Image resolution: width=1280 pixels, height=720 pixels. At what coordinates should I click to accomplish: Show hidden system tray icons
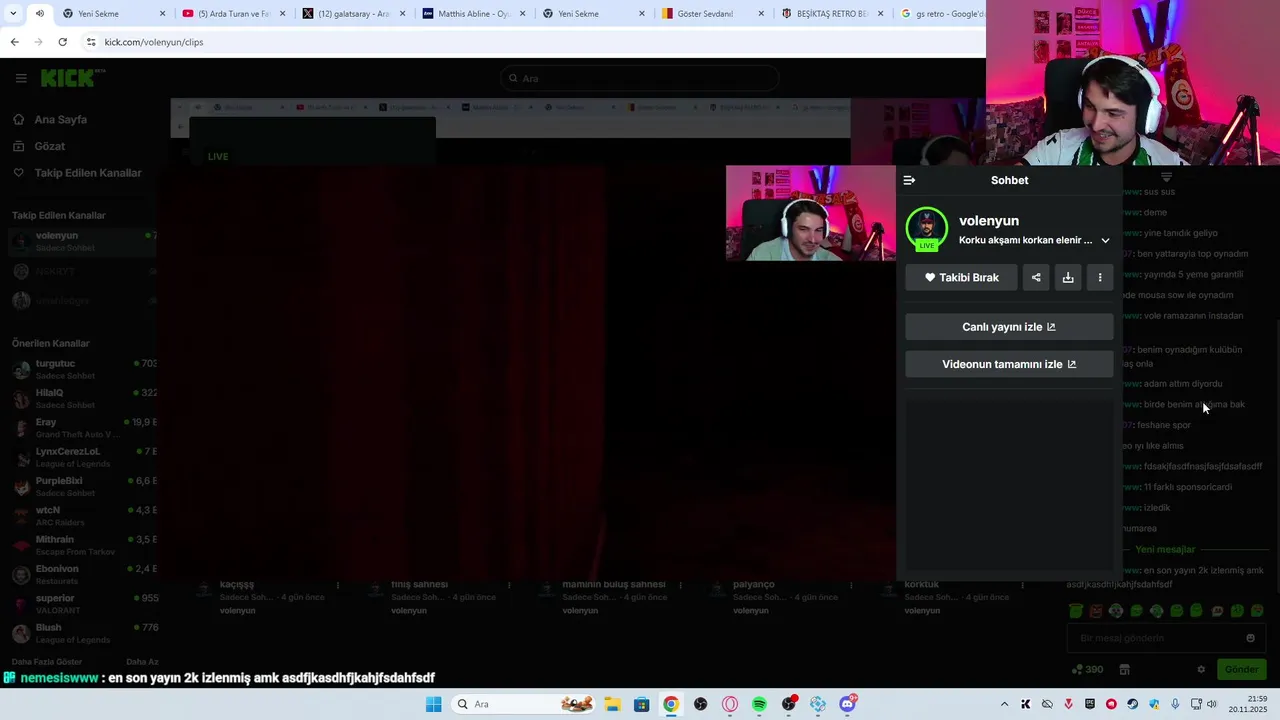point(1004,704)
